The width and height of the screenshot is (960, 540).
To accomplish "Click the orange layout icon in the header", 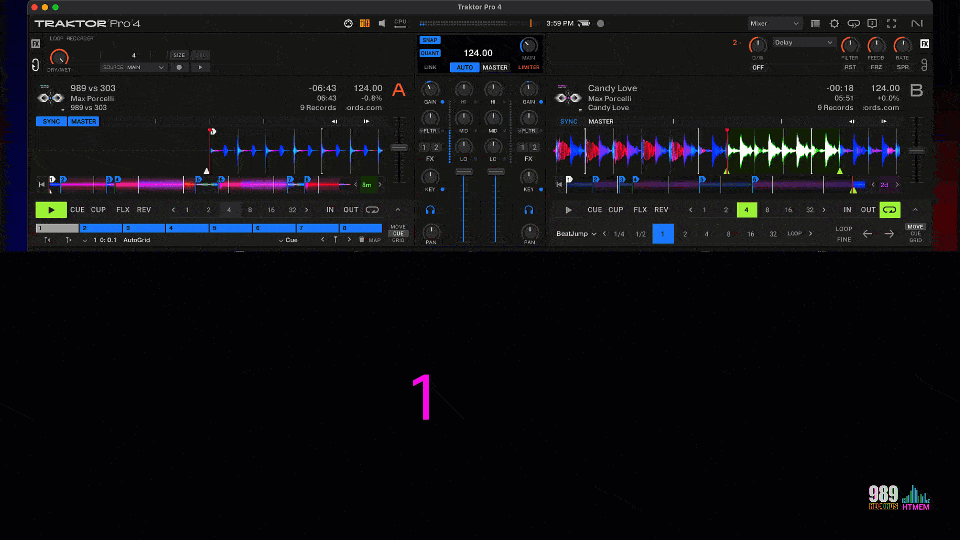I will (x=365, y=23).
